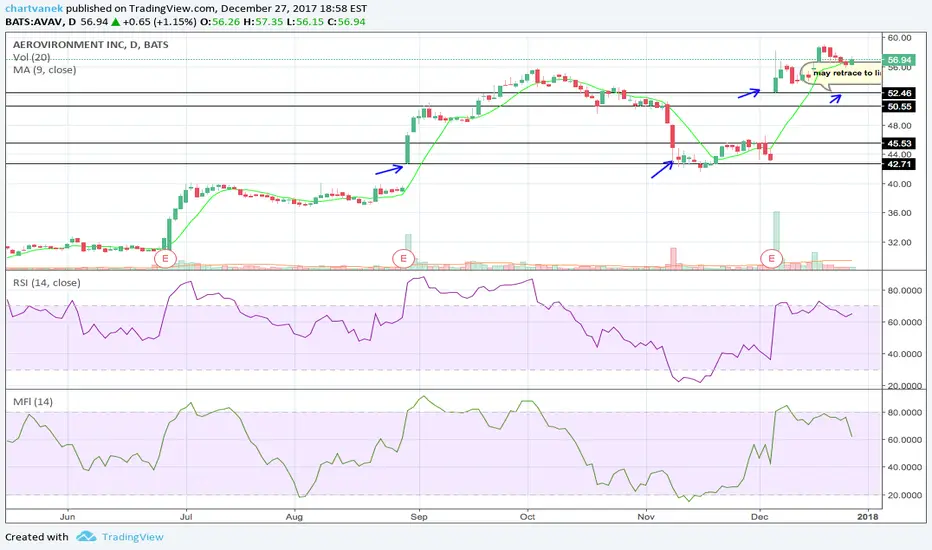The image size is (932, 550).
Task: Click the Aug label on time axis
Action: coord(294,517)
